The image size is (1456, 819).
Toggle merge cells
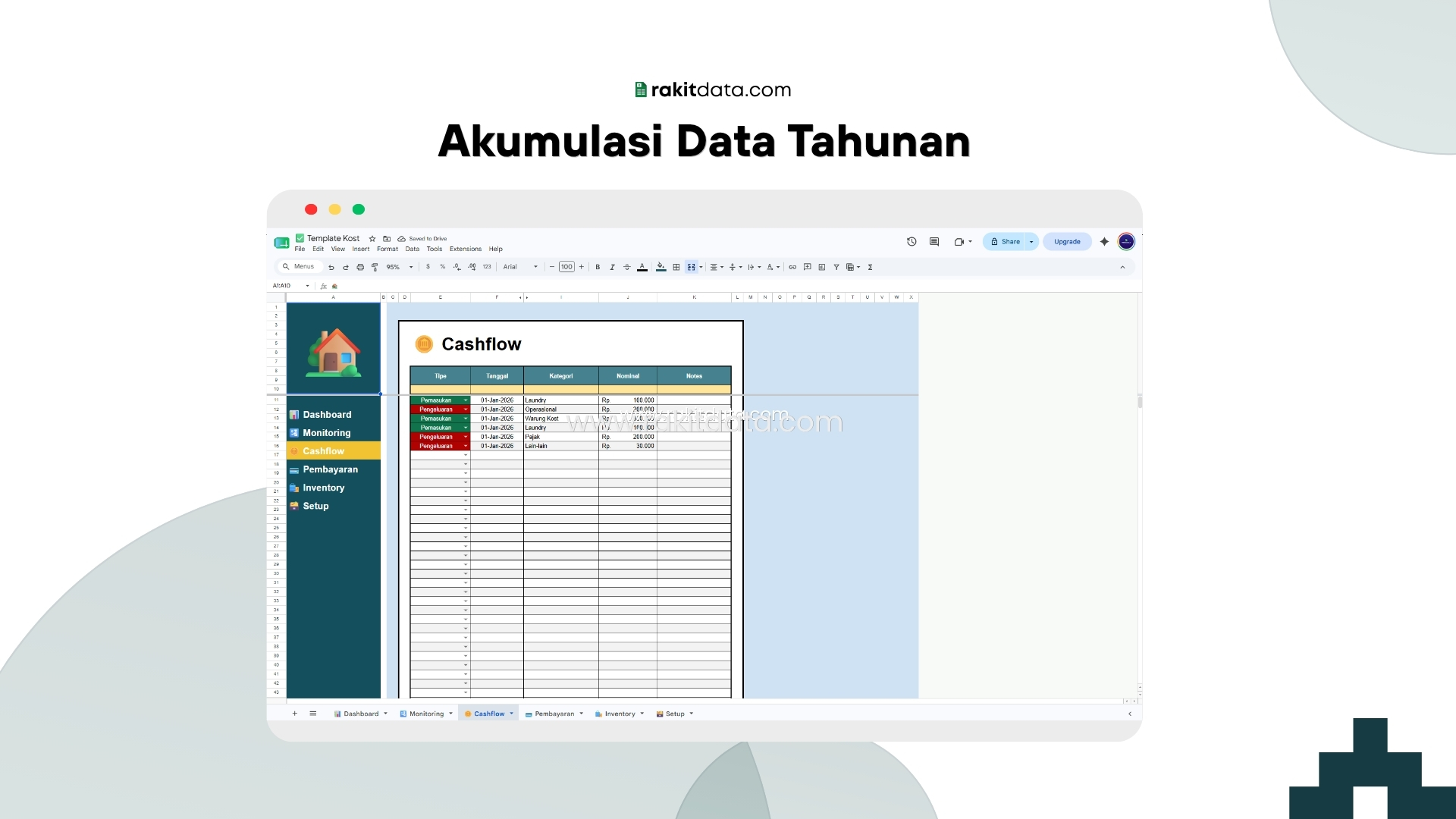691,267
